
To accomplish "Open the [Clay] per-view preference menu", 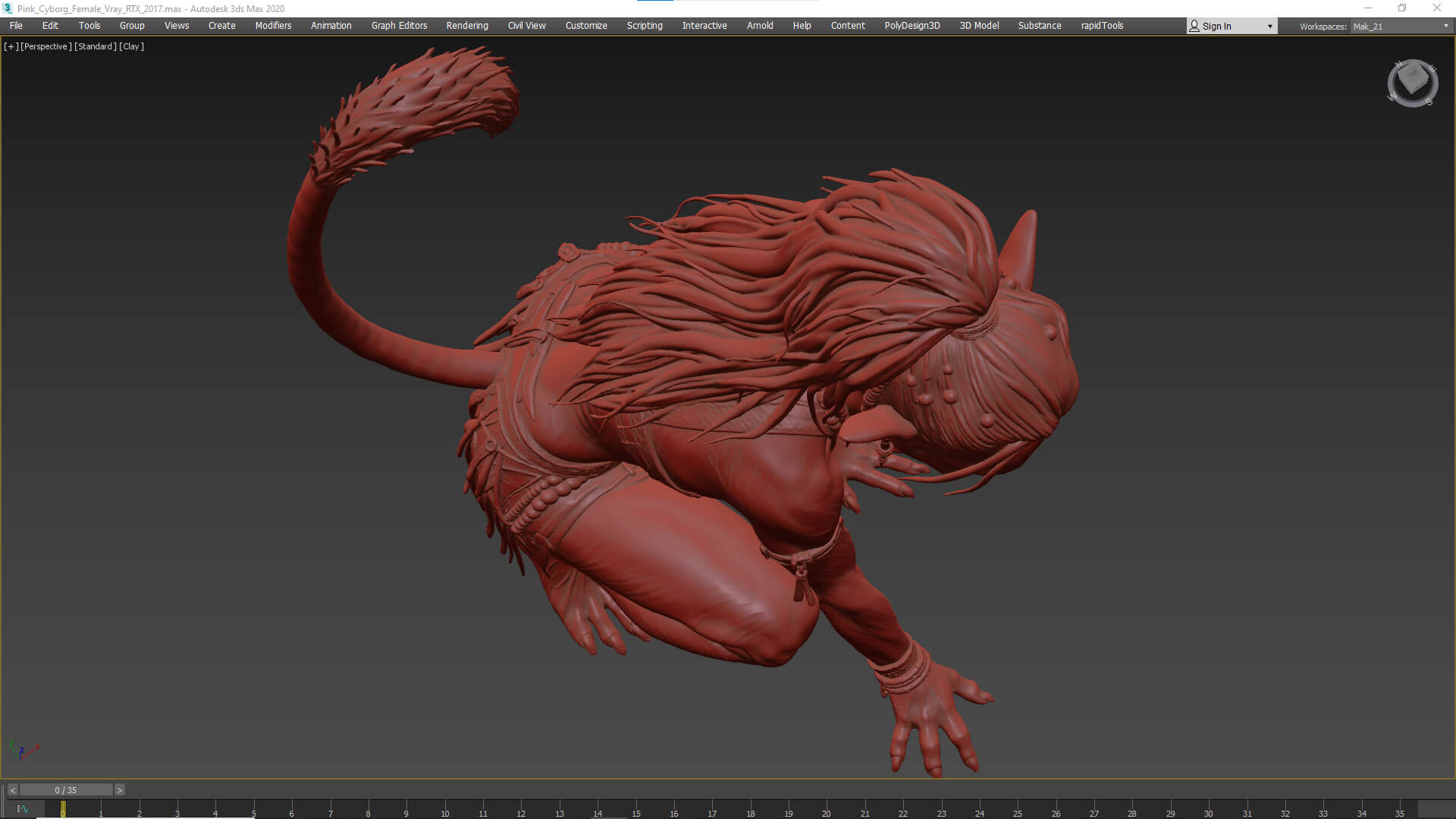I will click(x=132, y=46).
